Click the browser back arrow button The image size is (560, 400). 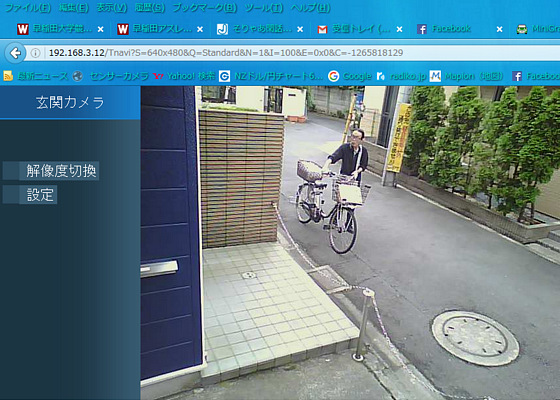click(x=15, y=53)
